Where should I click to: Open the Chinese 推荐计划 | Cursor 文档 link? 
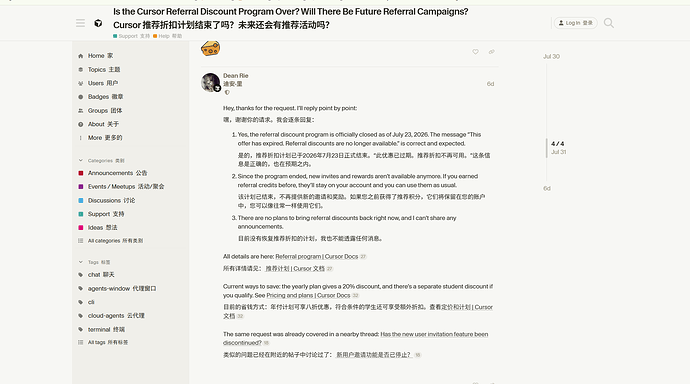(295, 268)
